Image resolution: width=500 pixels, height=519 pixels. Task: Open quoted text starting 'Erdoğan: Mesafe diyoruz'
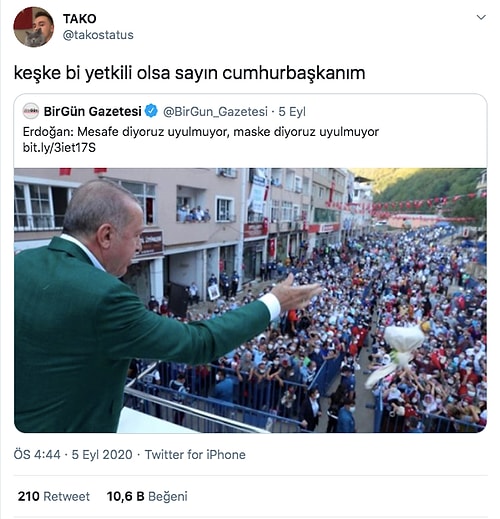click(x=201, y=132)
